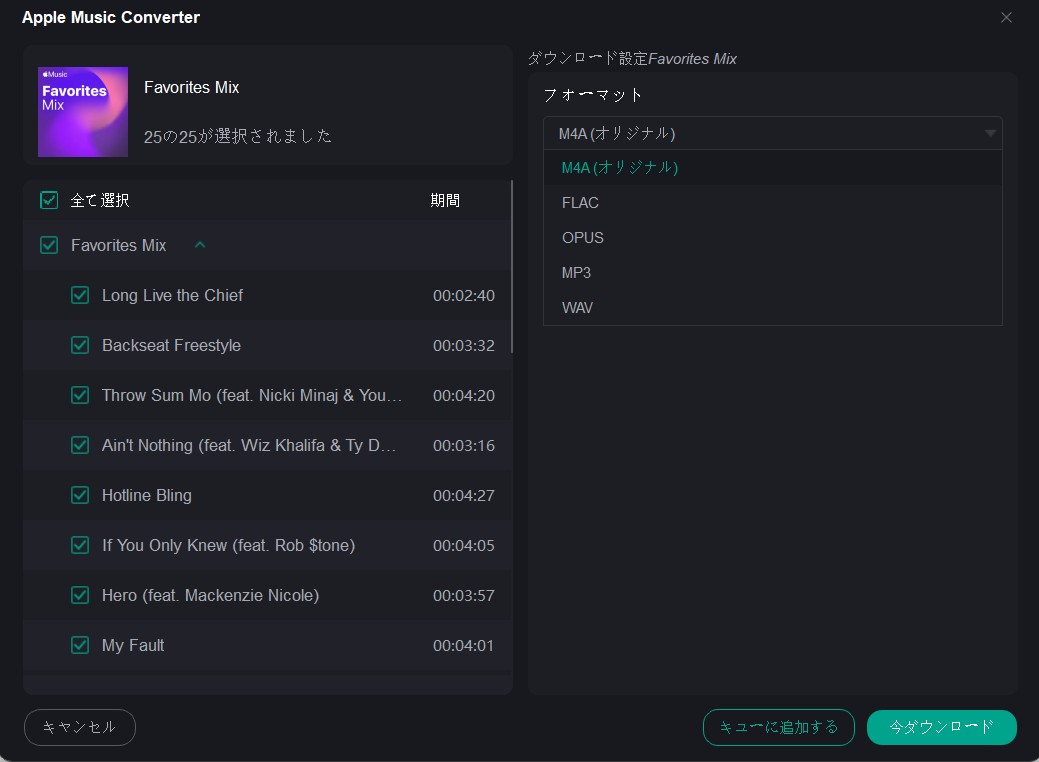Screen dimensions: 1039x762
Task: Open the M4A (オリジナル) format combo box
Action: [773, 133]
